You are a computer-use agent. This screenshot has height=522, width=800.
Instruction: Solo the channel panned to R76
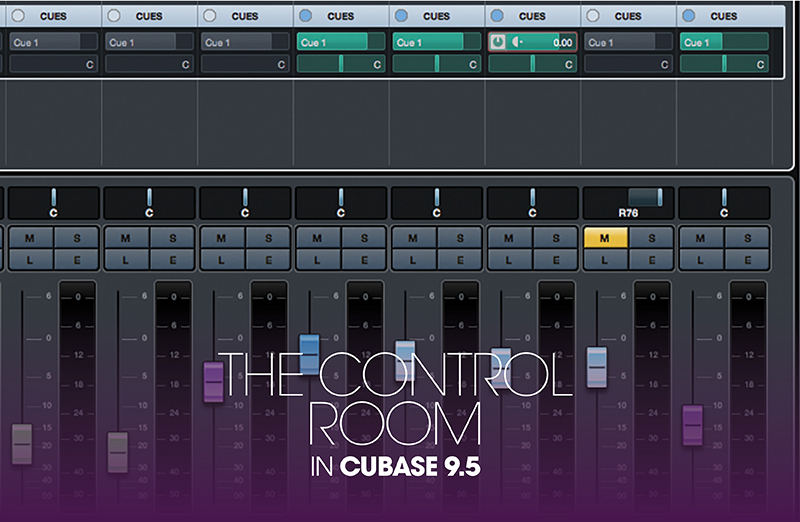651,239
